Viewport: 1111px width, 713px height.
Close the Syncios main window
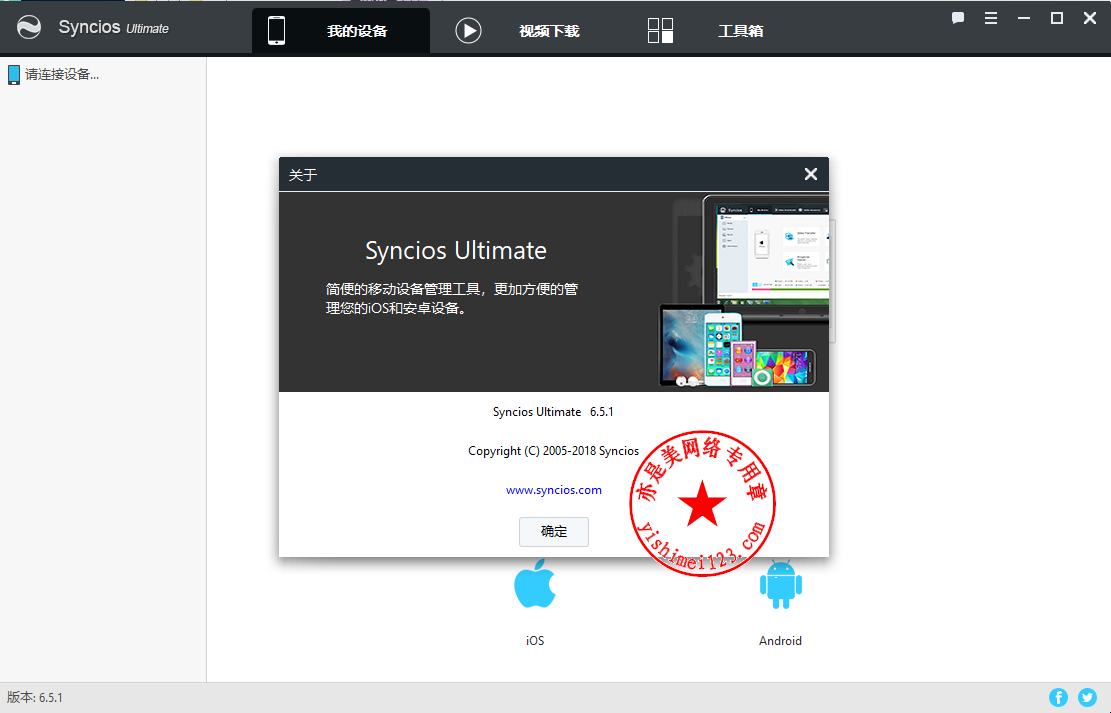[1090, 18]
